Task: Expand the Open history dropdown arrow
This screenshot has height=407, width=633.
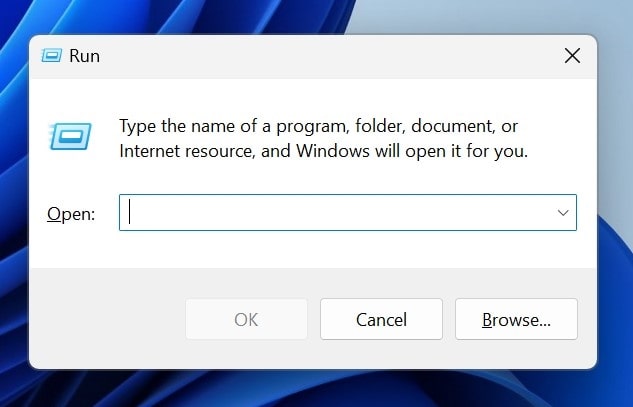Action: click(x=563, y=213)
